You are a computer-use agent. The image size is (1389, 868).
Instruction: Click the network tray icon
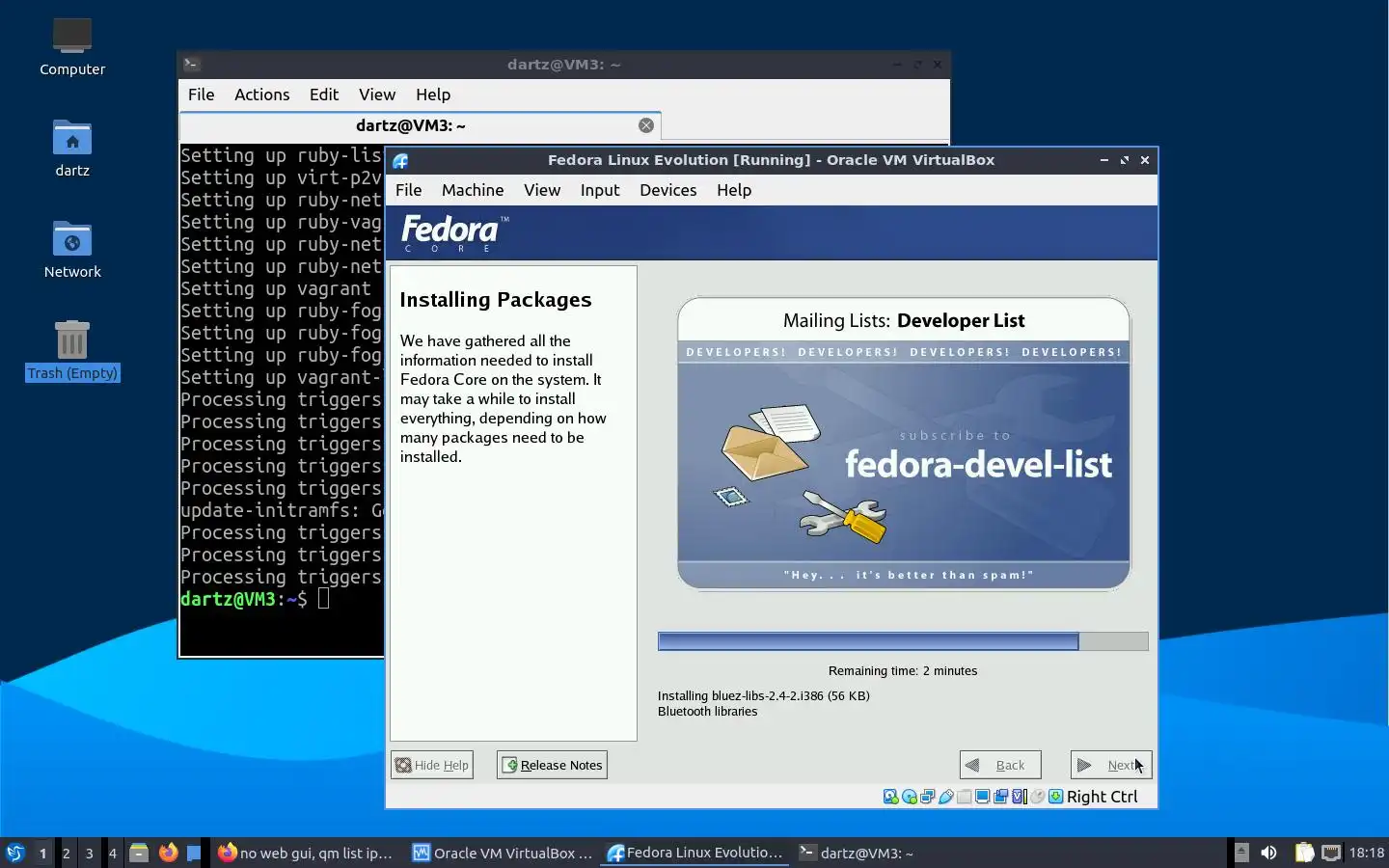tap(1331, 853)
